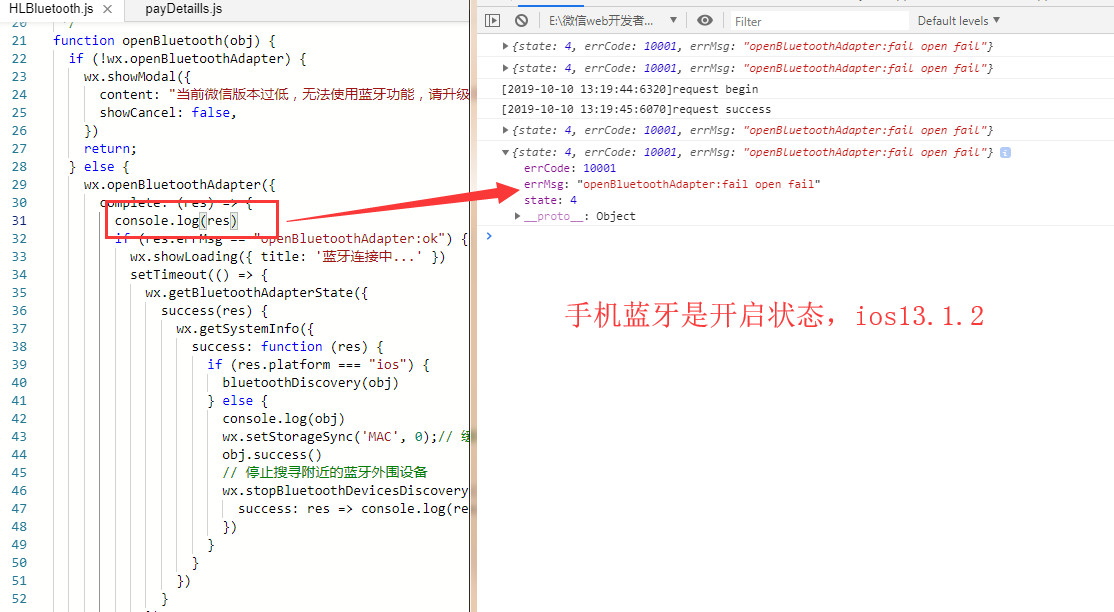Viewport: 1114px width, 612px height.
Task: Select the 'request begin' log line
Action: [629, 89]
